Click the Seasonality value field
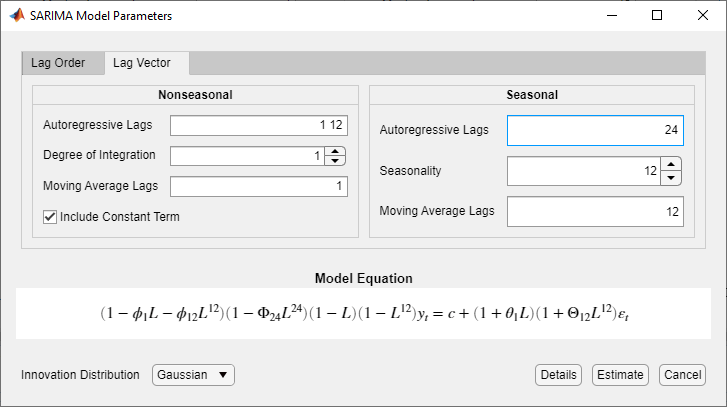 tap(583, 171)
